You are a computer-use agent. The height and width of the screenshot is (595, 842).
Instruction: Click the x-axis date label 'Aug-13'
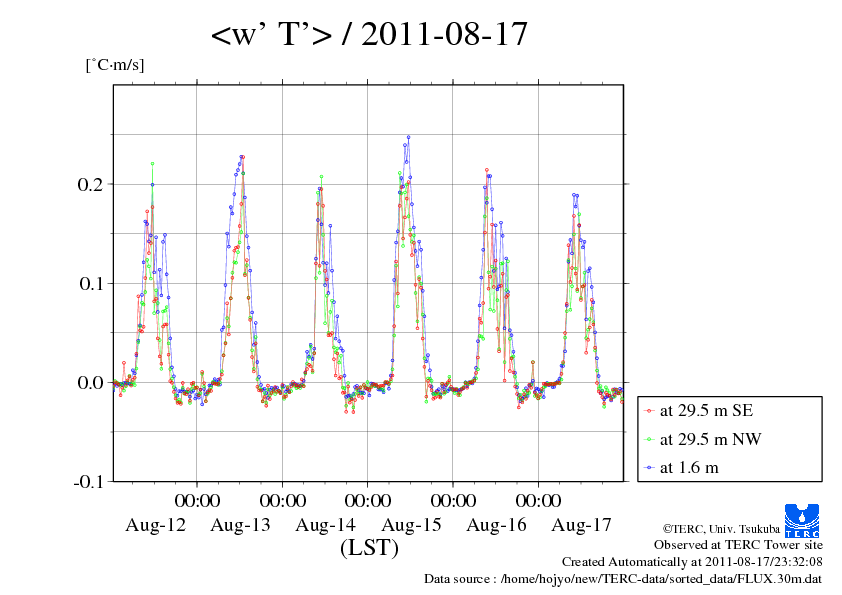(x=241, y=525)
